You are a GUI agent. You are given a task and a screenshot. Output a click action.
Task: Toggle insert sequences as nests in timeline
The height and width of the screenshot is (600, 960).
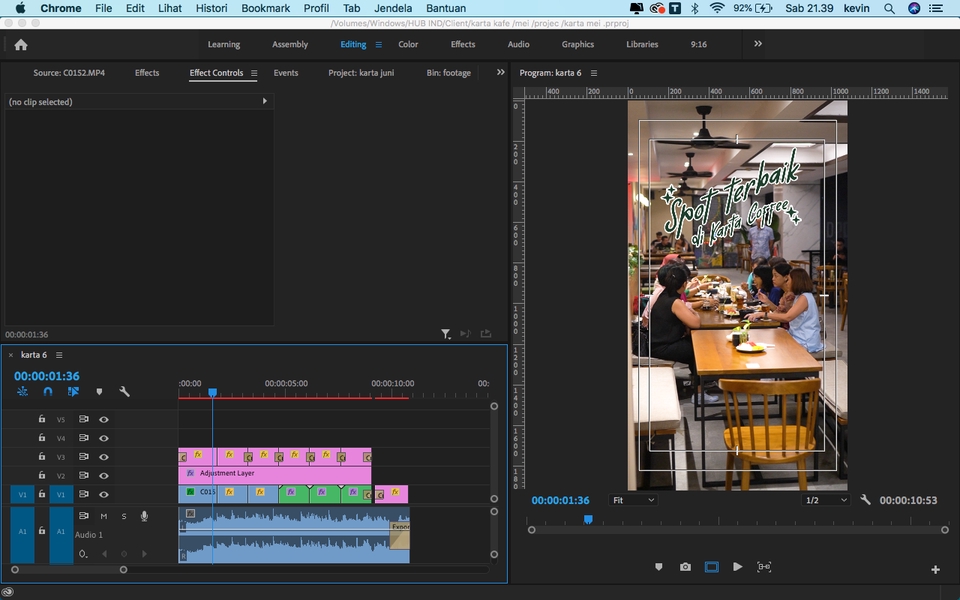(23, 391)
